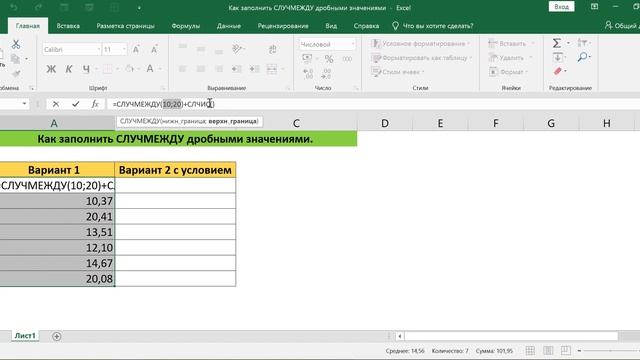Click the Cut scissors icon
The image size is (640, 360).
click(16, 44)
